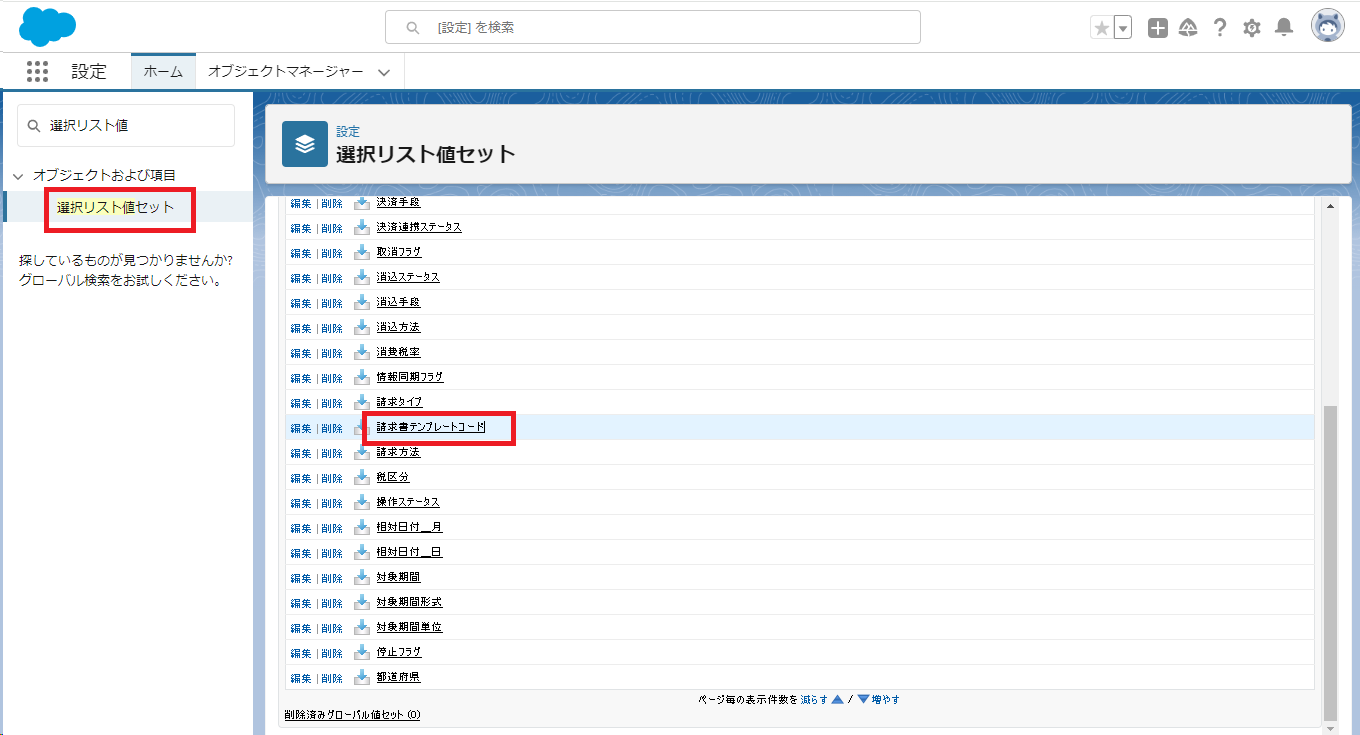Open the Trailhead guidance icon

(1188, 28)
